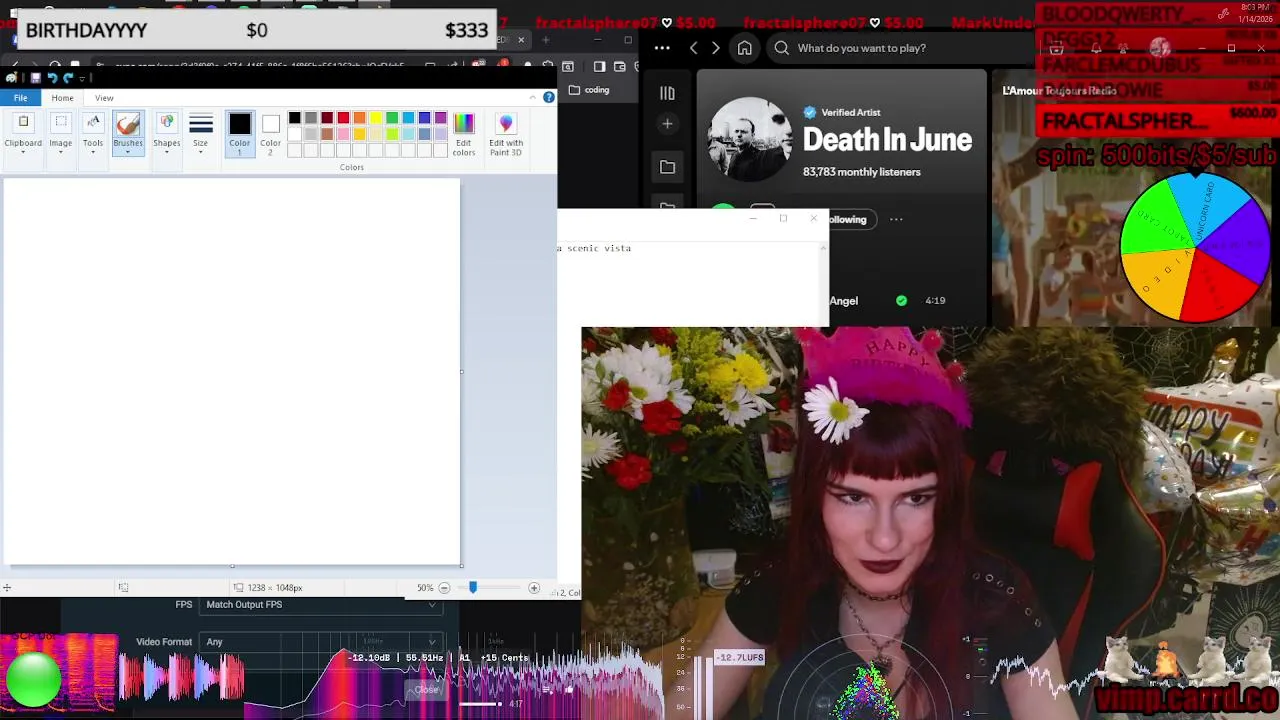The width and height of the screenshot is (1280, 720).
Task: Click the Redo arrow in Paint
Action: pos(68,78)
